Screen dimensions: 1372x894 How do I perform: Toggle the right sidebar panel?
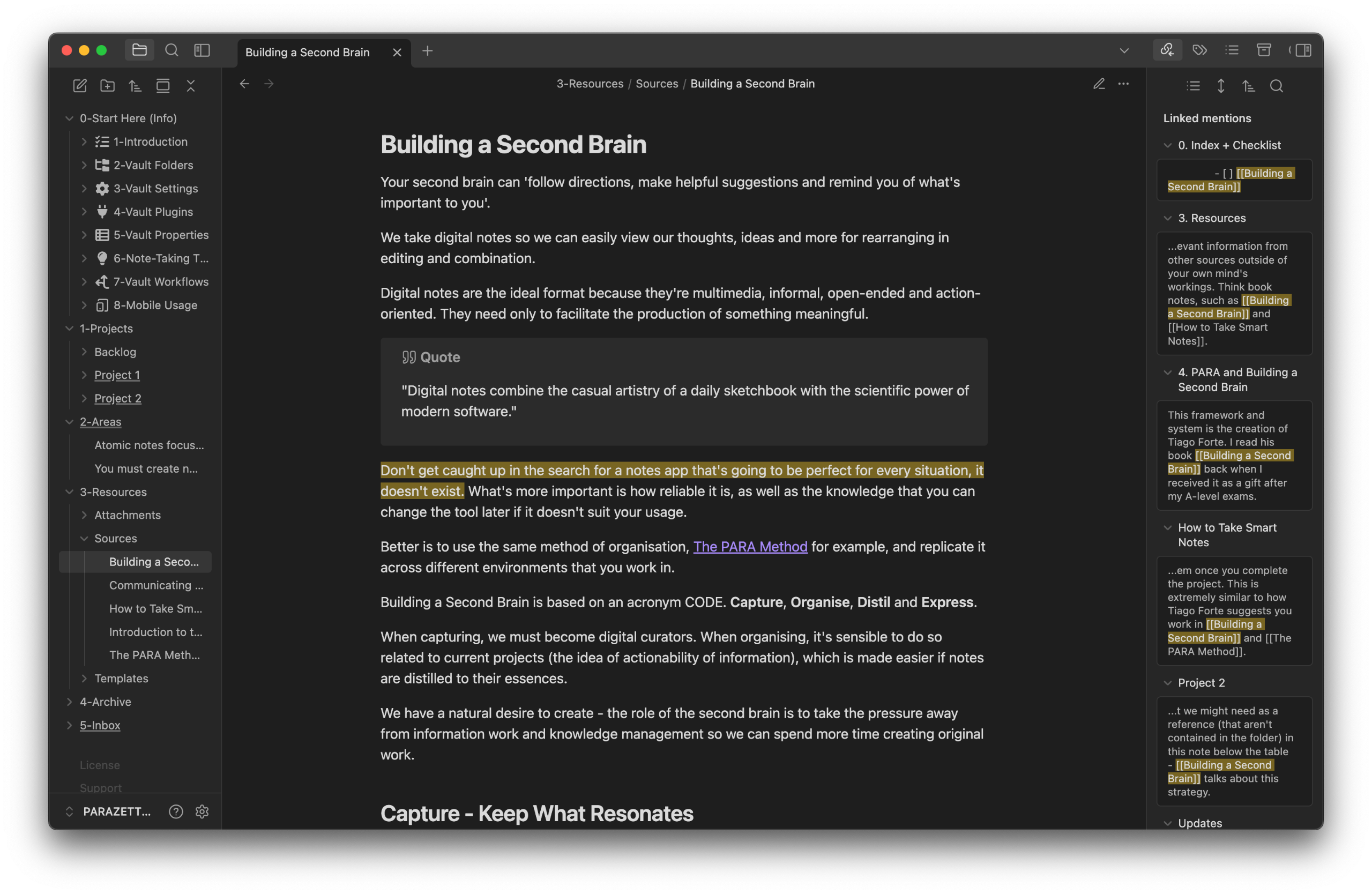click(x=1302, y=50)
